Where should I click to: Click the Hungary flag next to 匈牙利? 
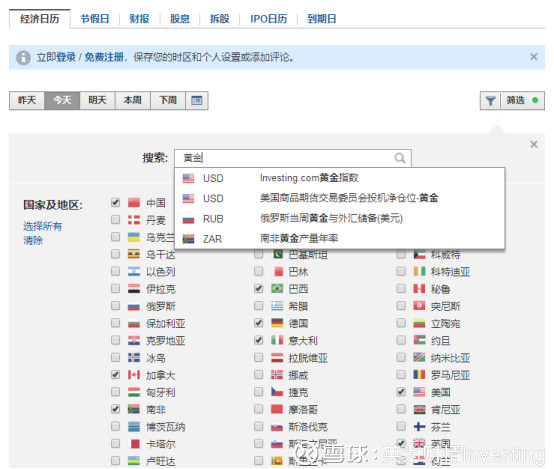(x=134, y=392)
